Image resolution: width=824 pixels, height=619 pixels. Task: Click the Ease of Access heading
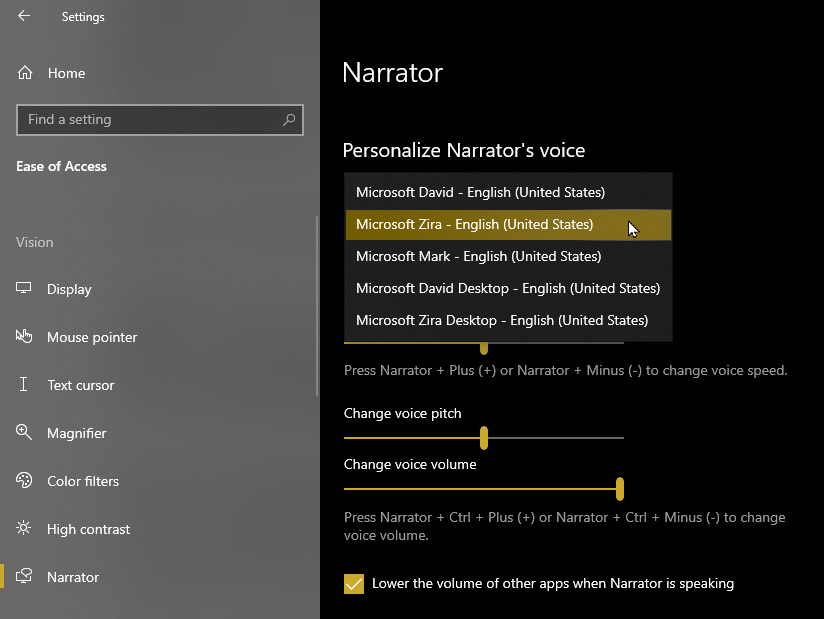tap(61, 167)
